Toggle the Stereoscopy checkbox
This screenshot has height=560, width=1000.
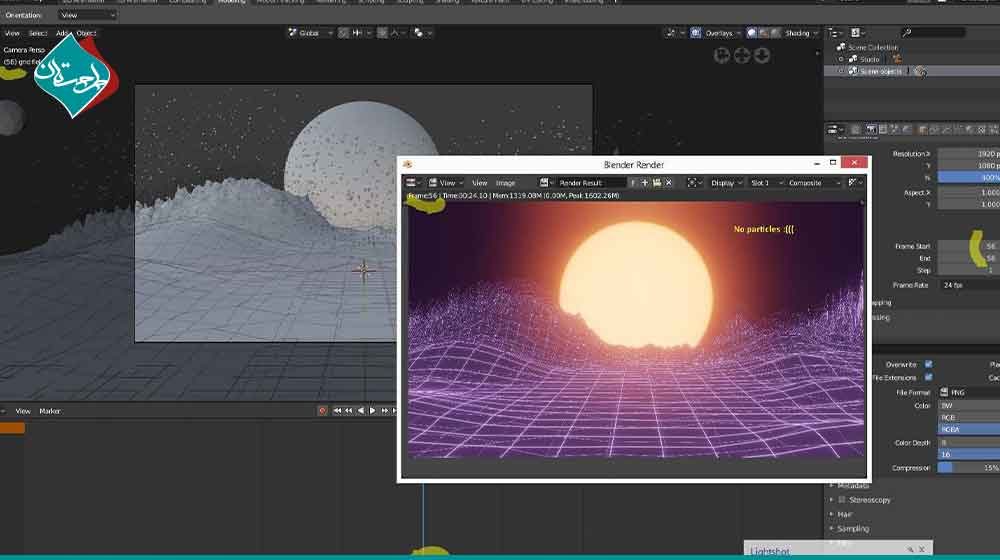[842, 500]
